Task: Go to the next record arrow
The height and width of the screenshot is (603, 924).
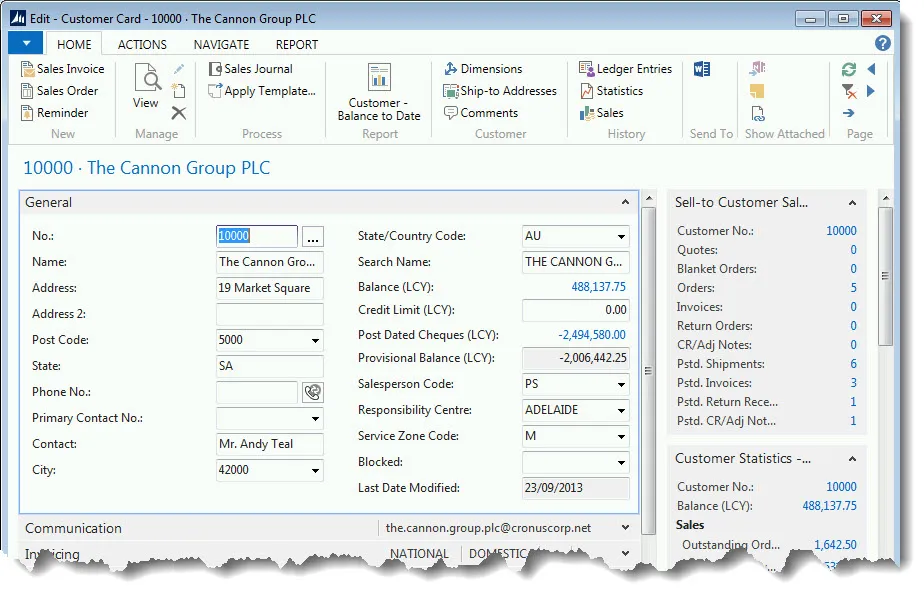Action: coord(871,91)
